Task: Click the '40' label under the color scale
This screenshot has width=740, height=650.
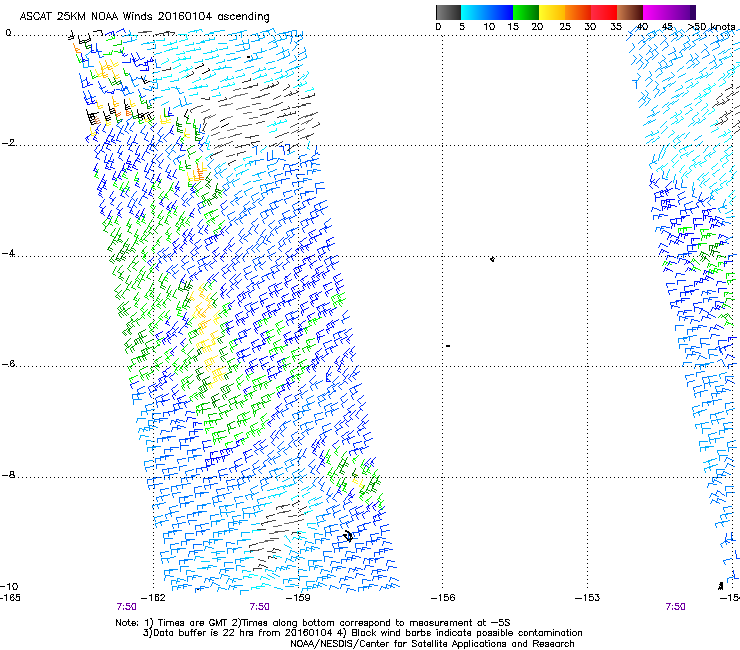Action: coord(642,27)
